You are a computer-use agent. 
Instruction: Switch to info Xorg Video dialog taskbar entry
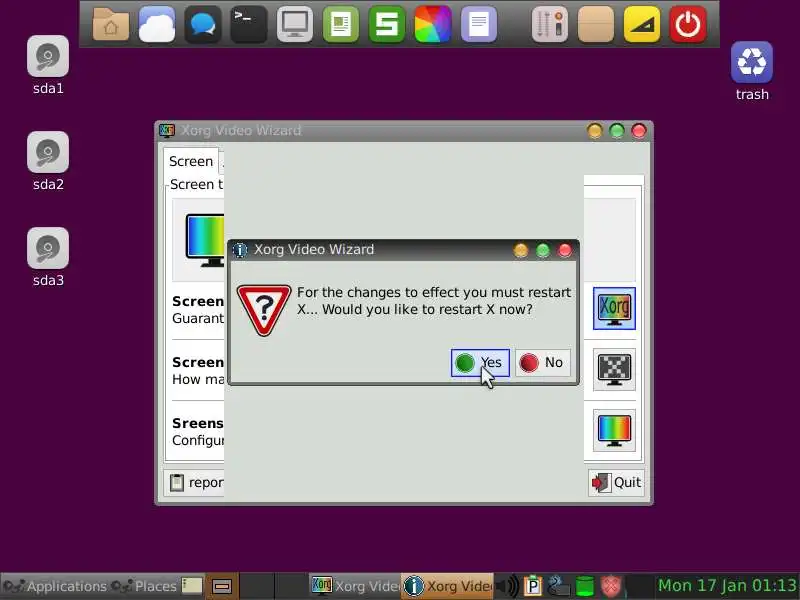click(x=447, y=586)
